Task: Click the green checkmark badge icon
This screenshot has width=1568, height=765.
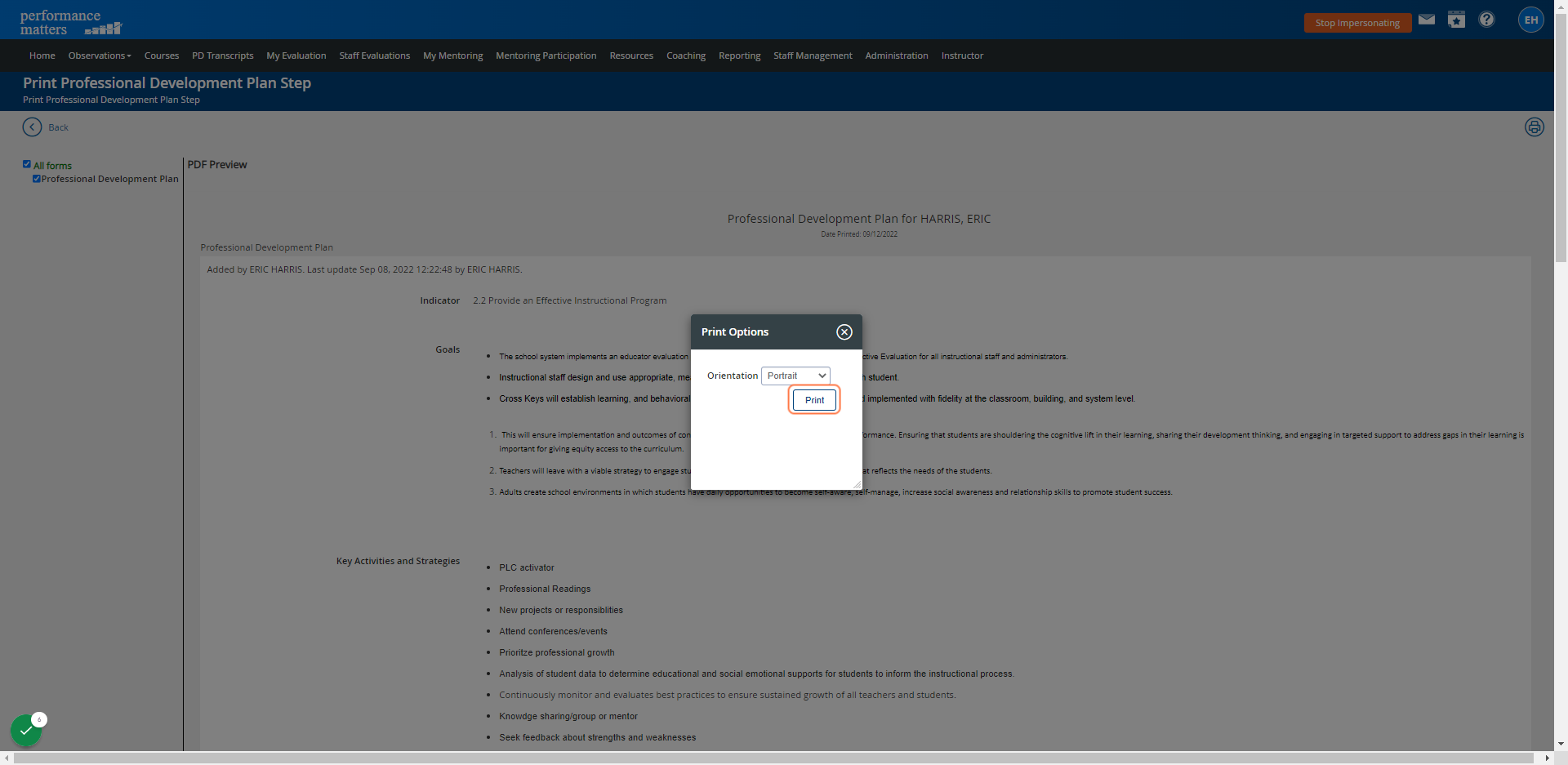Action: [26, 730]
